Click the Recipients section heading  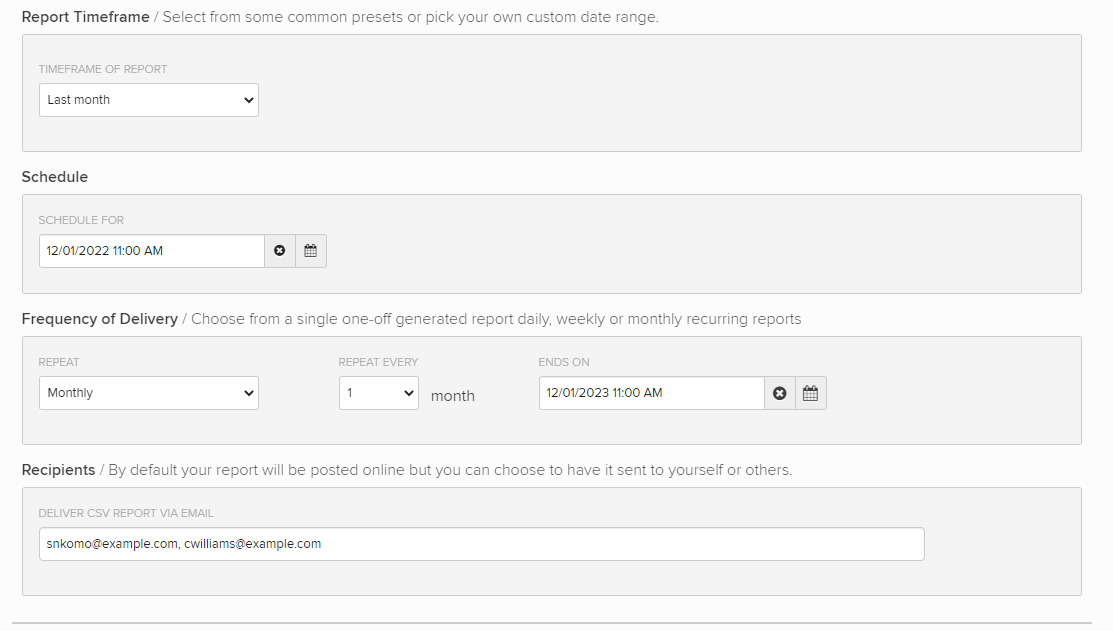pos(58,470)
